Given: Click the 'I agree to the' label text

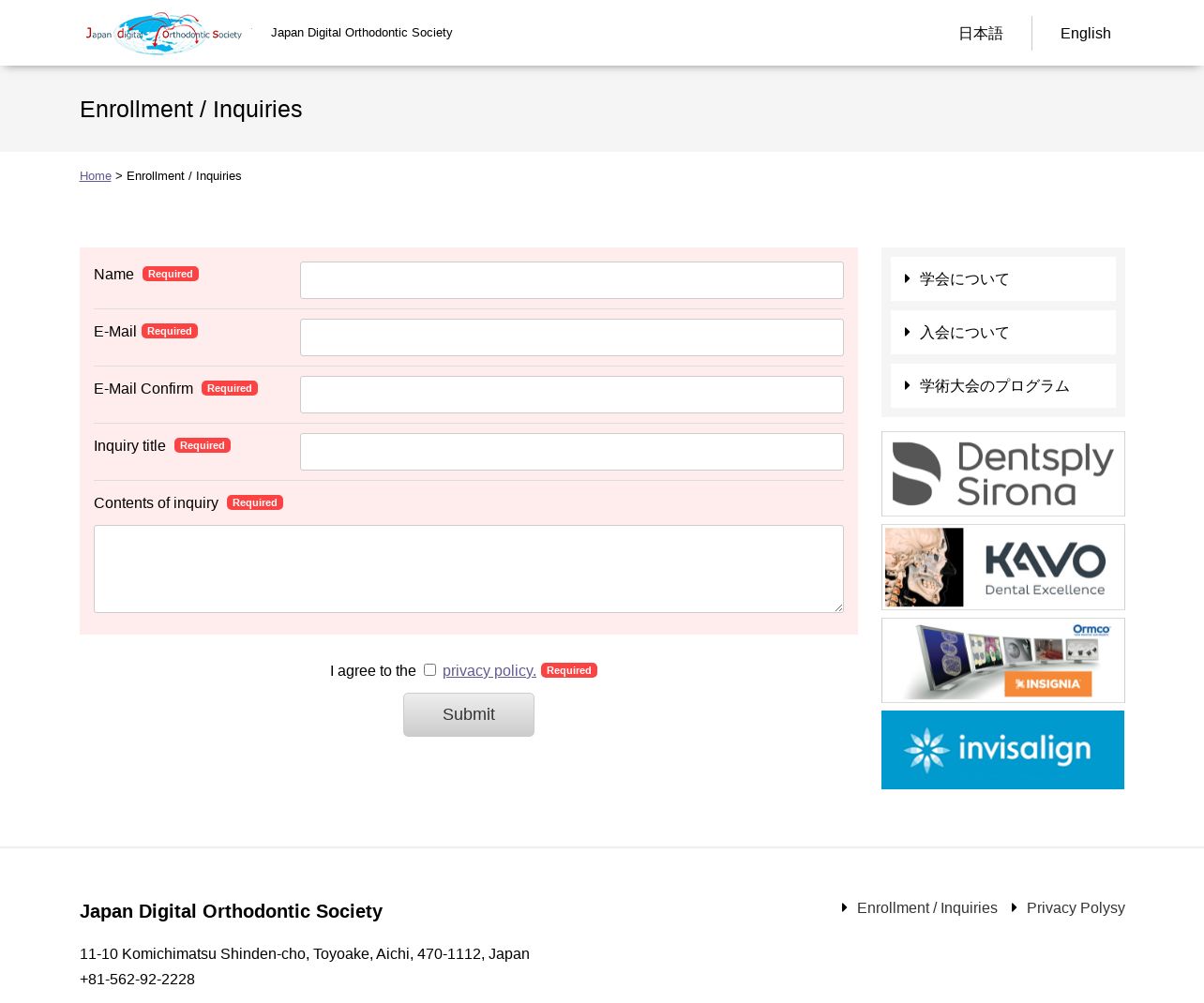Looking at the screenshot, I should click(373, 671).
